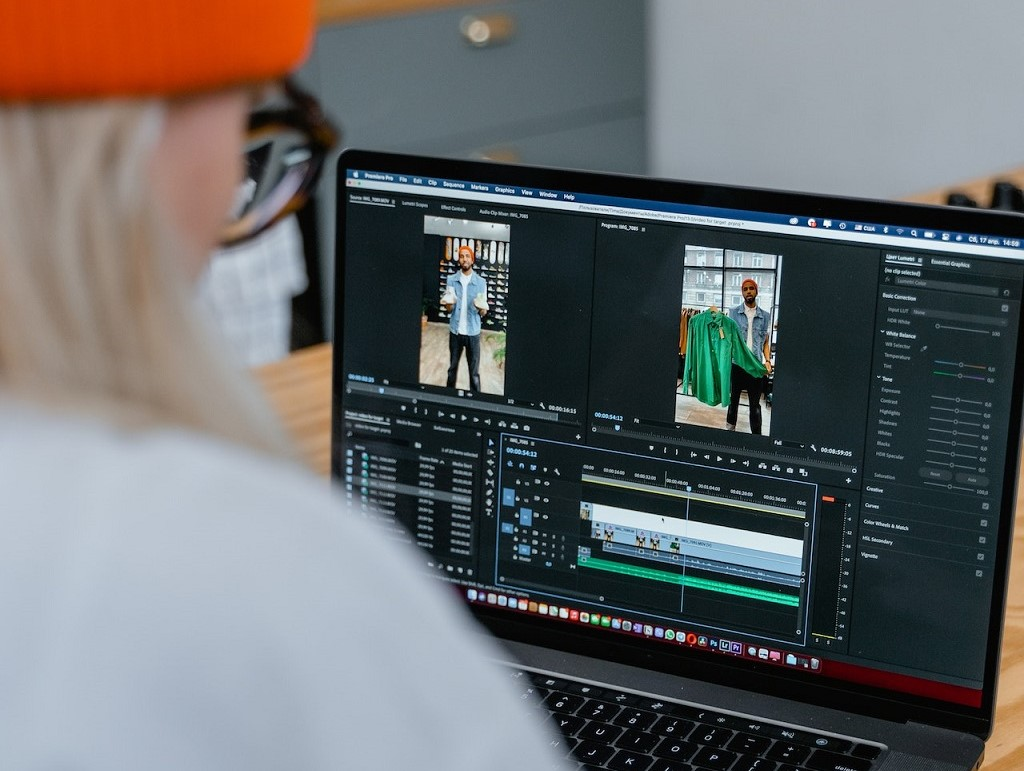Open Source panel menu icon
This screenshot has height=771, width=1024.
tap(393, 202)
